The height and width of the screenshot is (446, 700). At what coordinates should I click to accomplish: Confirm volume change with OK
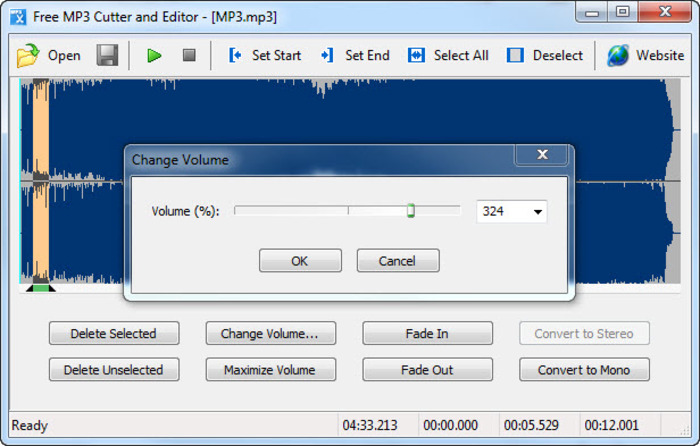click(x=300, y=261)
